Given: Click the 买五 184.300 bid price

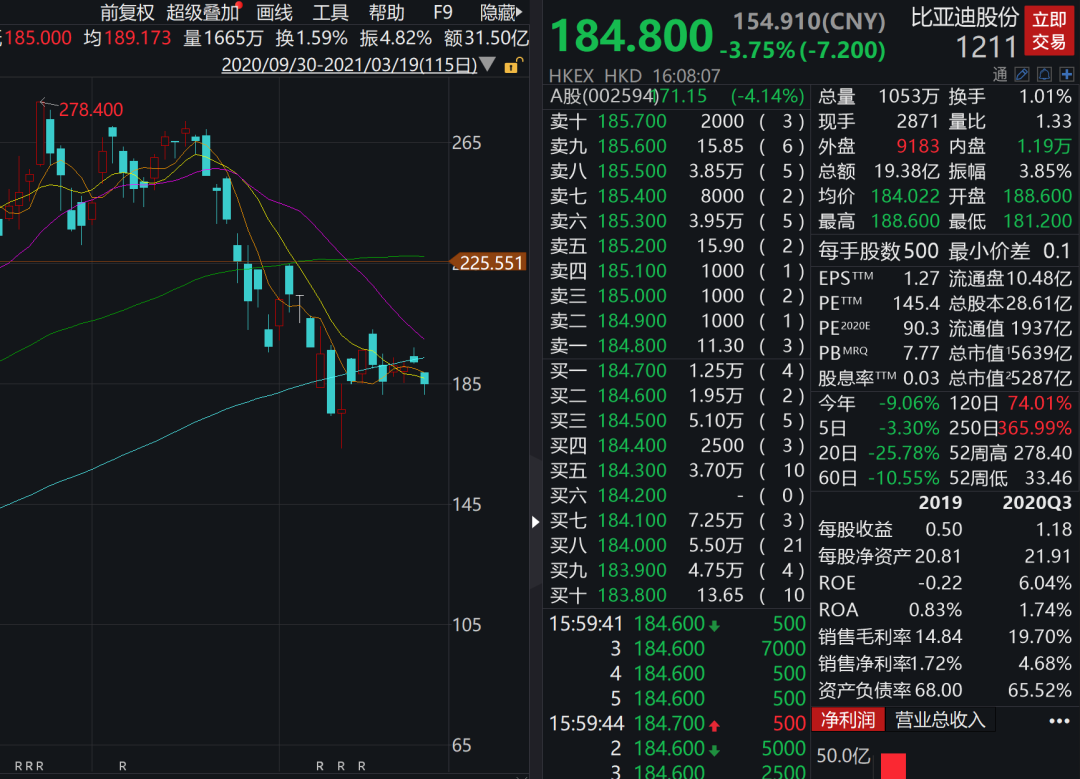Looking at the screenshot, I should tap(632, 470).
